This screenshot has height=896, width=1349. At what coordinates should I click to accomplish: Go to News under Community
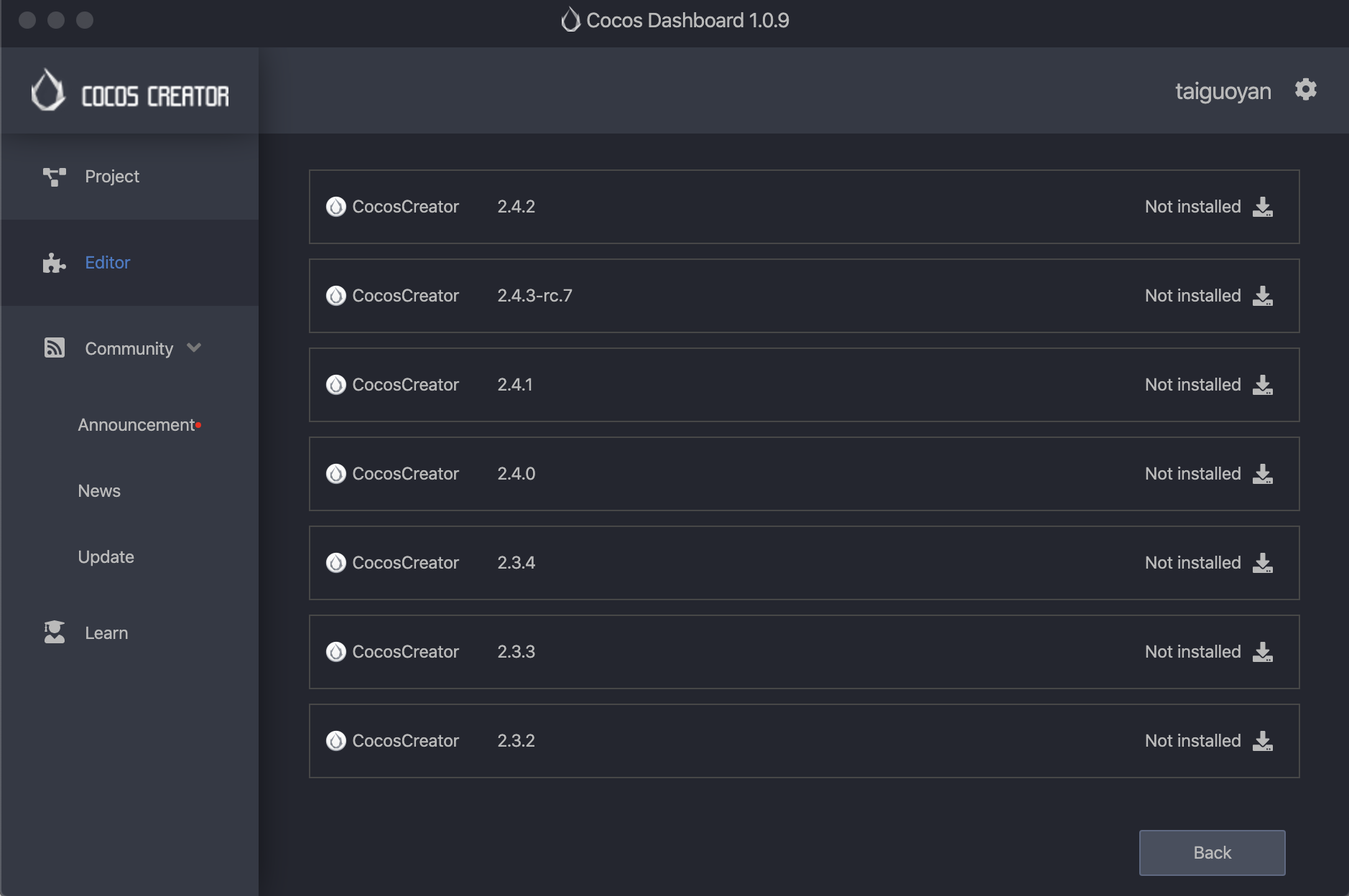99,491
